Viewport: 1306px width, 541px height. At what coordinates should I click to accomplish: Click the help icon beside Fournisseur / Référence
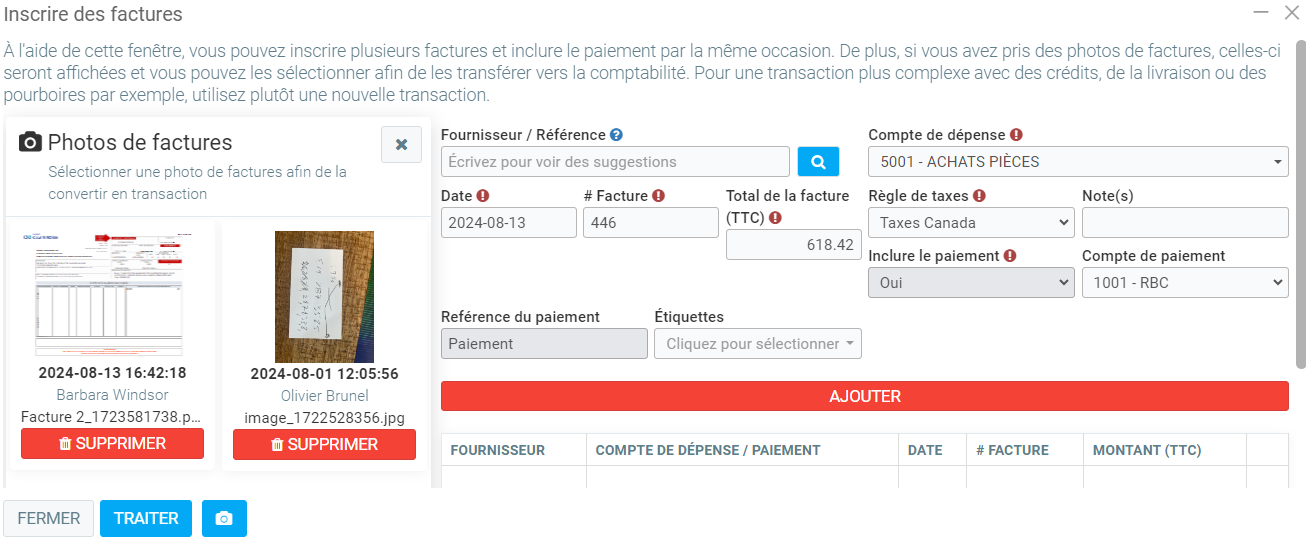coord(617,135)
